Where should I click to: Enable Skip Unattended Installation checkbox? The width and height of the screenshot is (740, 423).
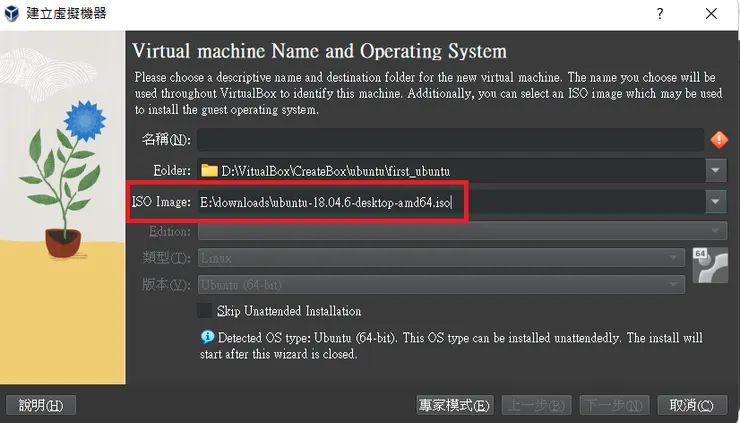tap(205, 311)
